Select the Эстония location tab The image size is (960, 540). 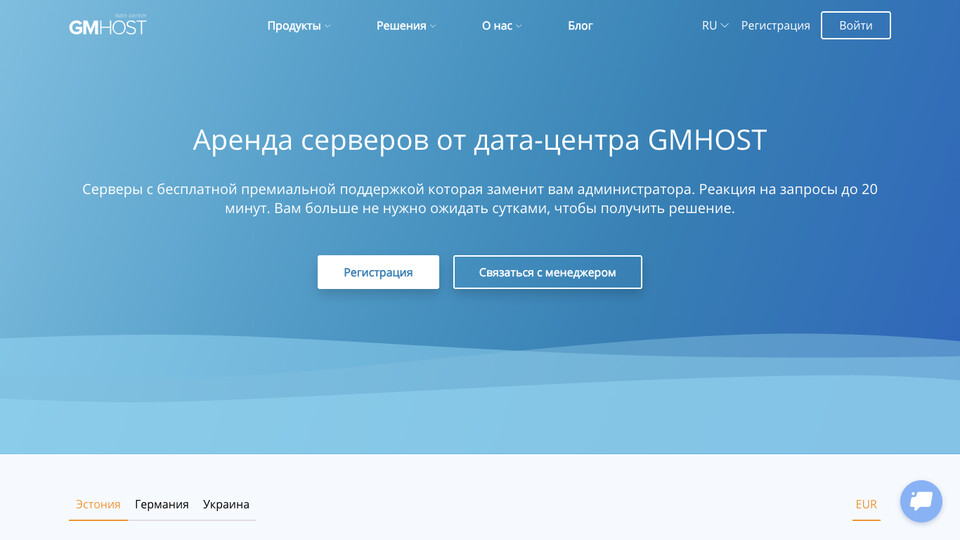(x=98, y=504)
